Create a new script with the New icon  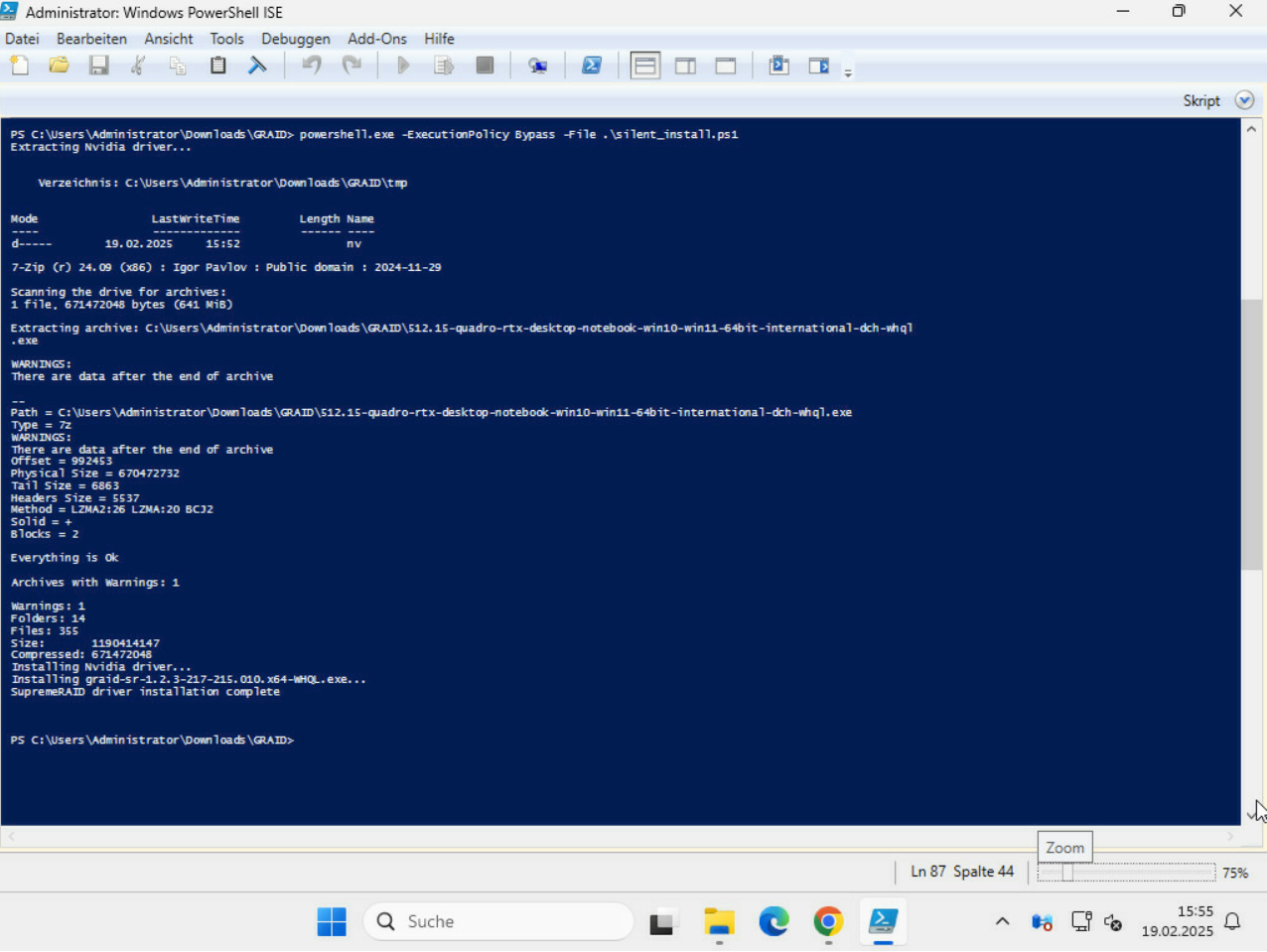pos(20,66)
